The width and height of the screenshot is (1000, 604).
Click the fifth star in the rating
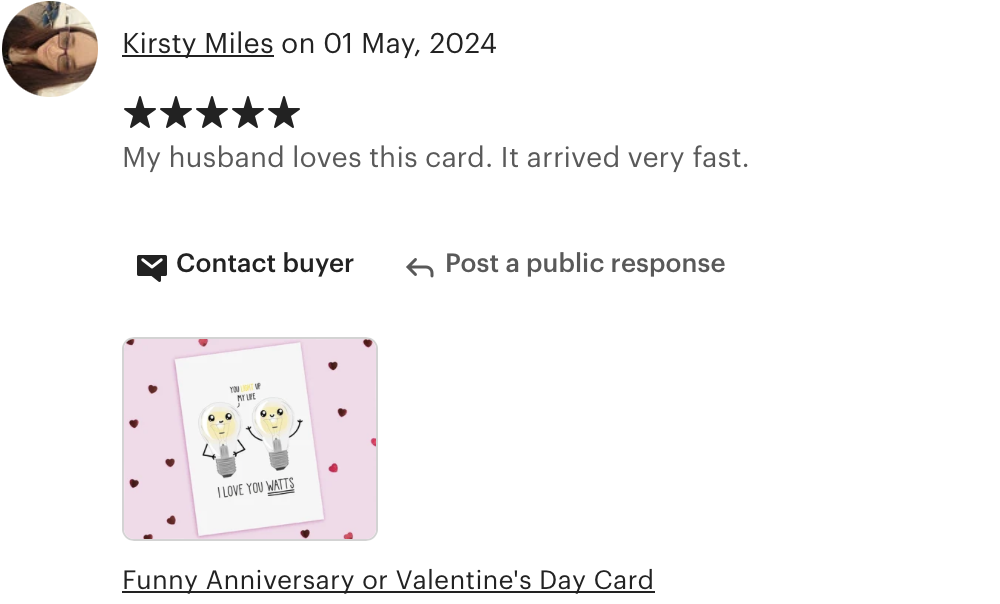[284, 113]
